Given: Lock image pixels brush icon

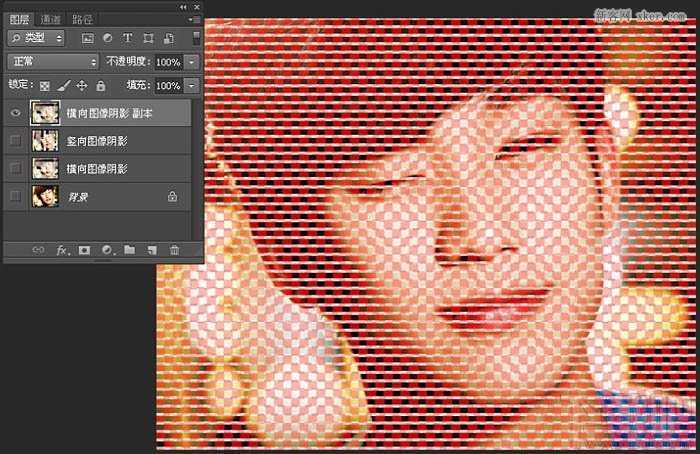Looking at the screenshot, I should 64,86.
